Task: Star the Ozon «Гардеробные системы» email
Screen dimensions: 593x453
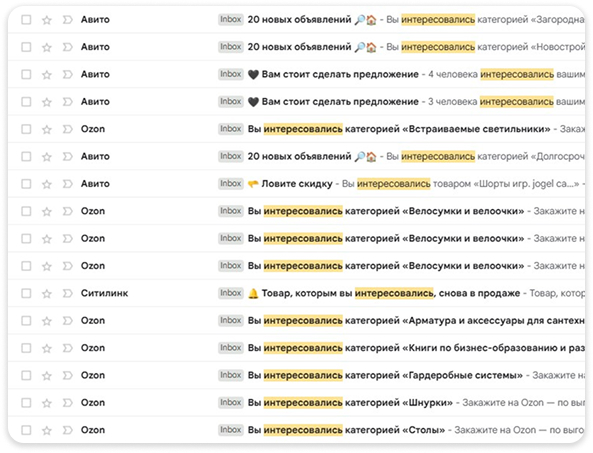Action: pyautogui.click(x=47, y=375)
